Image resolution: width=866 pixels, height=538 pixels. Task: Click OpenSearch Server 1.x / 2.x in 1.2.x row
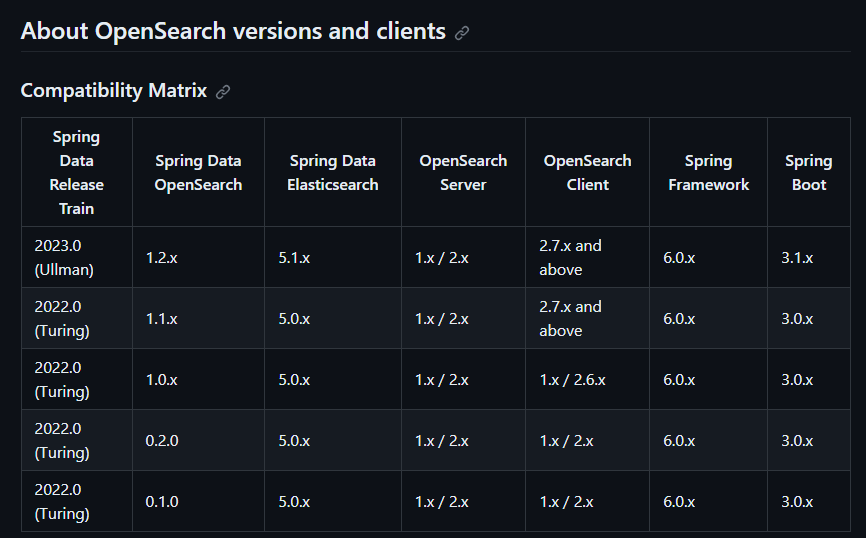pyautogui.click(x=463, y=257)
